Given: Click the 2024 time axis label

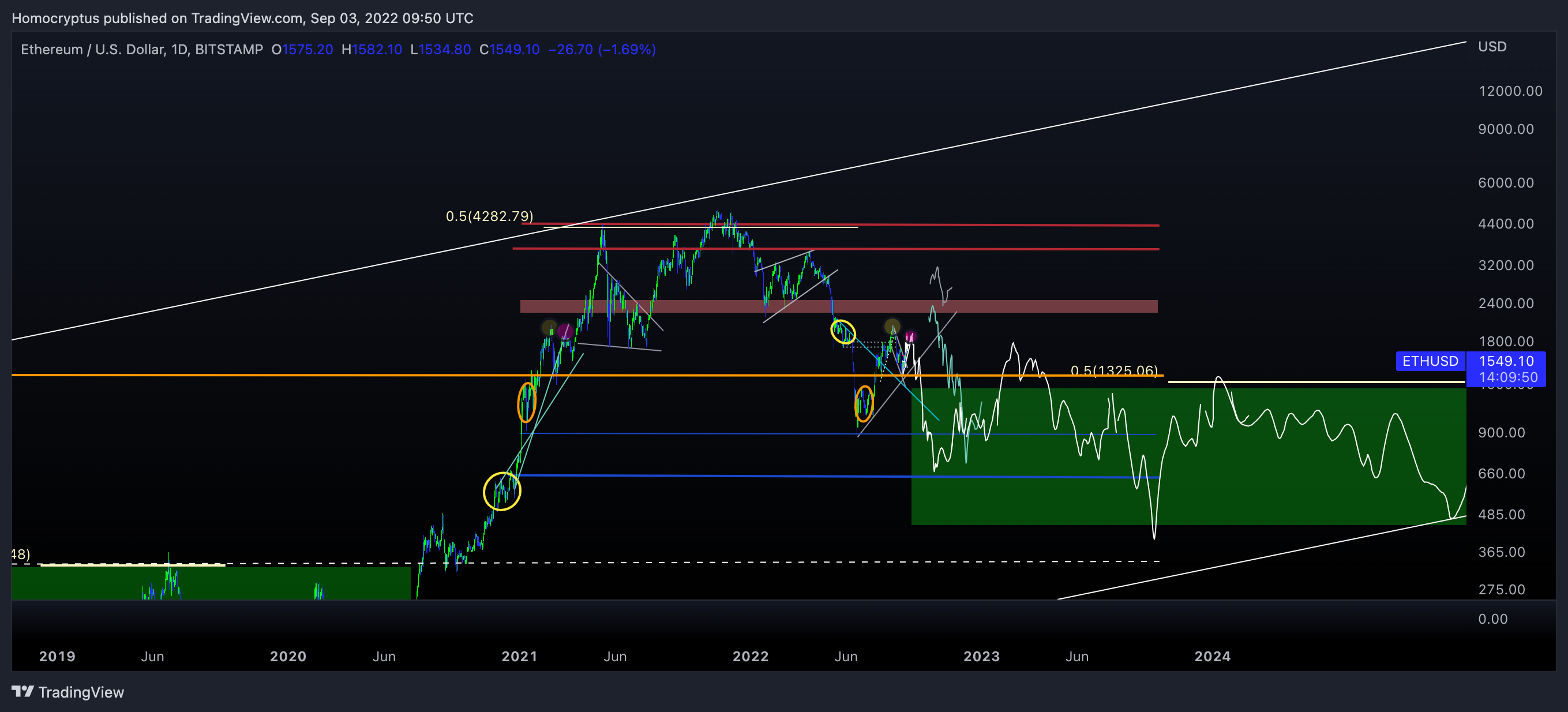Looking at the screenshot, I should (x=1212, y=656).
